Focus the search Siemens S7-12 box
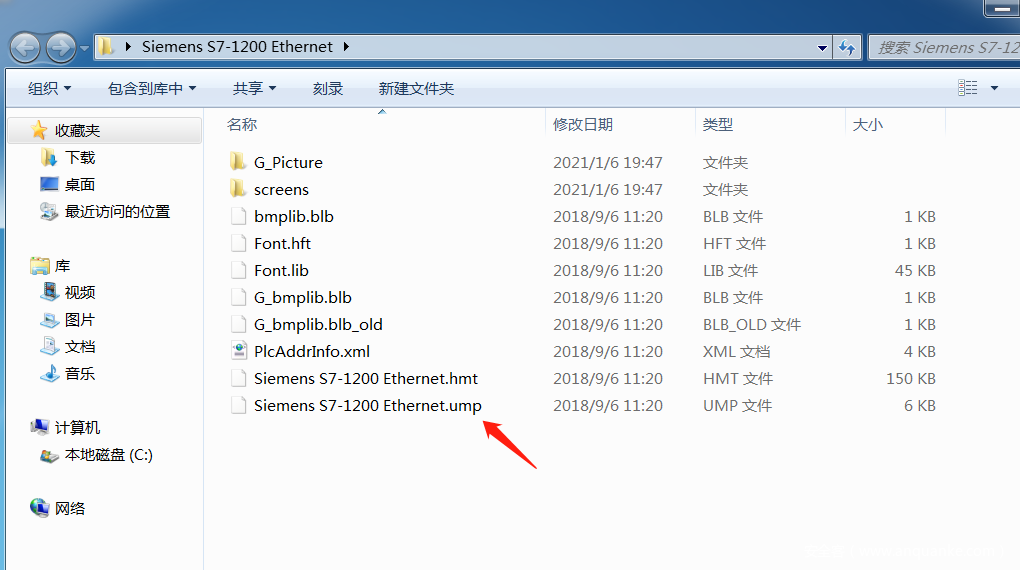This screenshot has height=570, width=1020. (945, 48)
